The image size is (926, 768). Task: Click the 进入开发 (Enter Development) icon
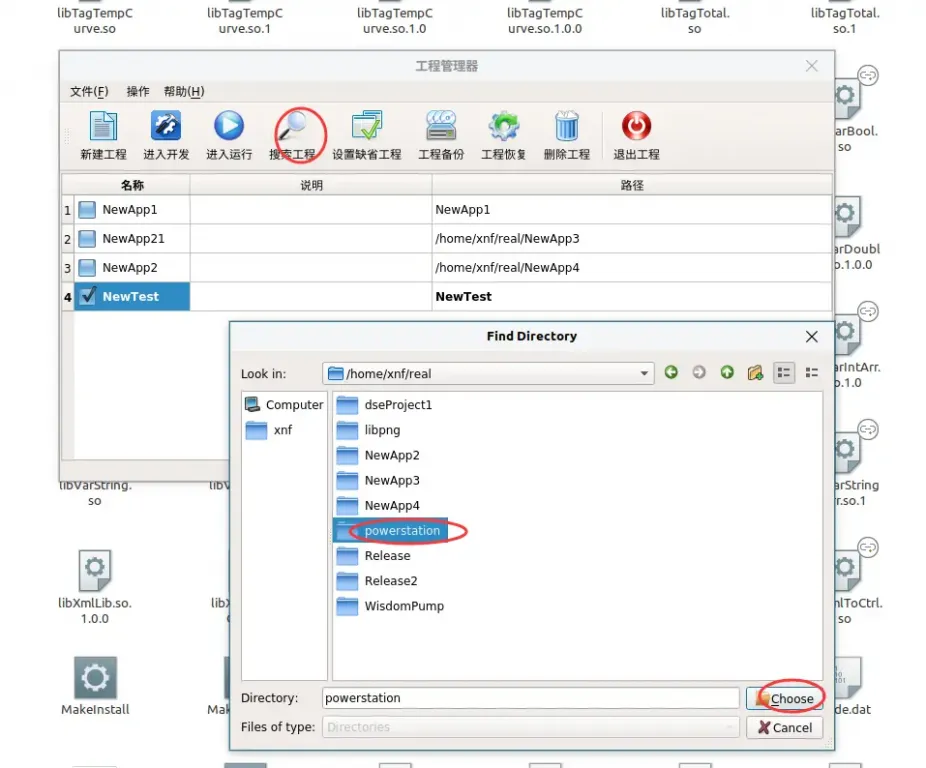166,126
